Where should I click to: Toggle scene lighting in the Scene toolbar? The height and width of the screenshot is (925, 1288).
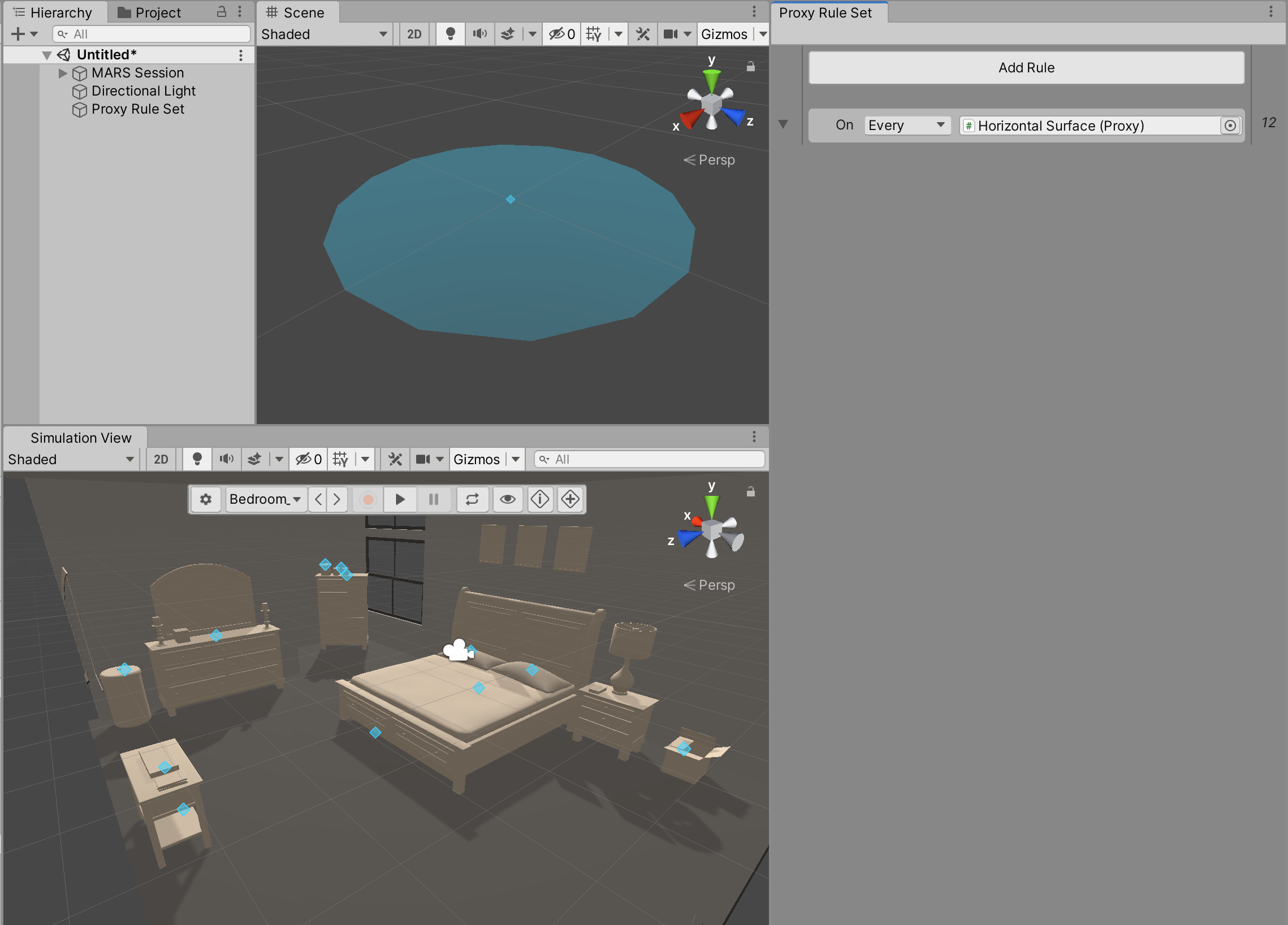pyautogui.click(x=450, y=34)
